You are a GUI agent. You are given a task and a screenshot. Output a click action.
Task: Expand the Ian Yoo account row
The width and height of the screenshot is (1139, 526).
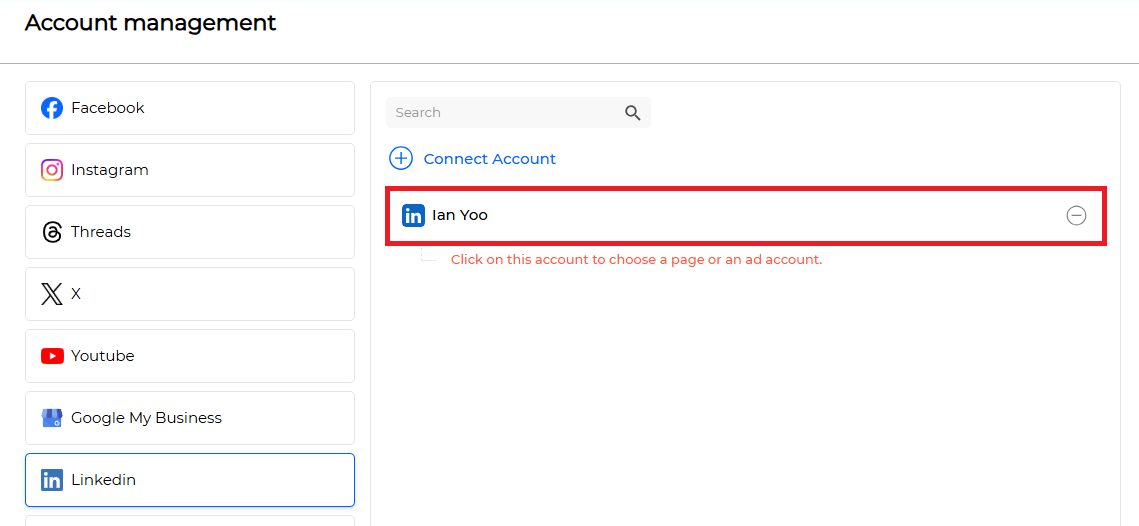coord(746,216)
